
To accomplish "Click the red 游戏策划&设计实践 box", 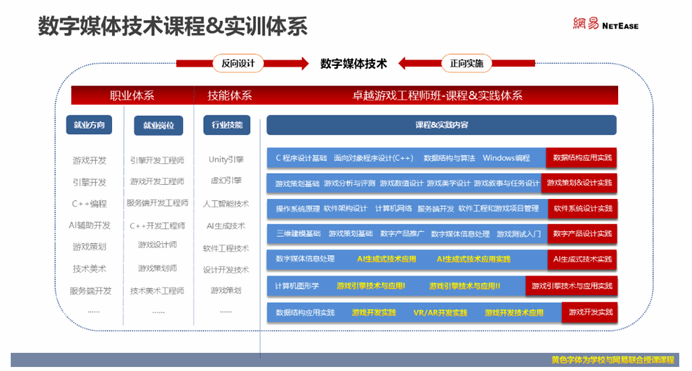I will click(x=579, y=183).
